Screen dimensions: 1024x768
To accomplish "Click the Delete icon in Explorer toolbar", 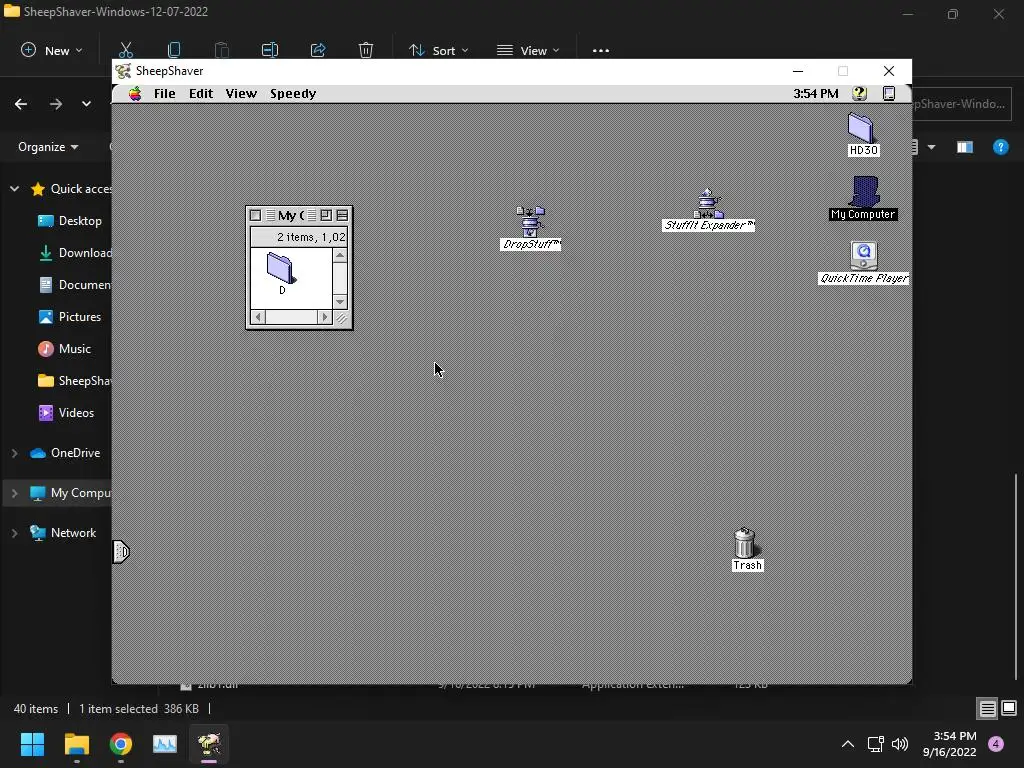I will [x=366, y=50].
